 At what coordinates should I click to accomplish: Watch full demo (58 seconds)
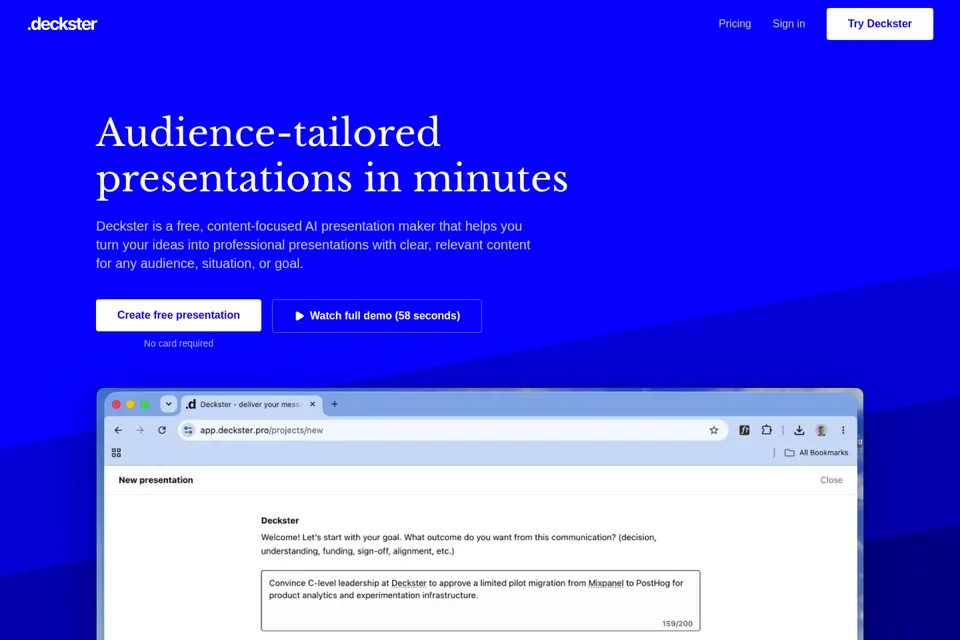tap(377, 316)
